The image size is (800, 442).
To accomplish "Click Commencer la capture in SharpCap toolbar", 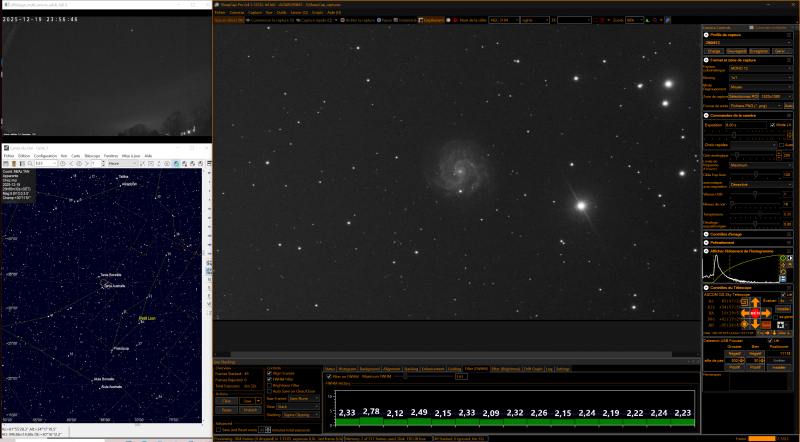I will (x=270, y=20).
